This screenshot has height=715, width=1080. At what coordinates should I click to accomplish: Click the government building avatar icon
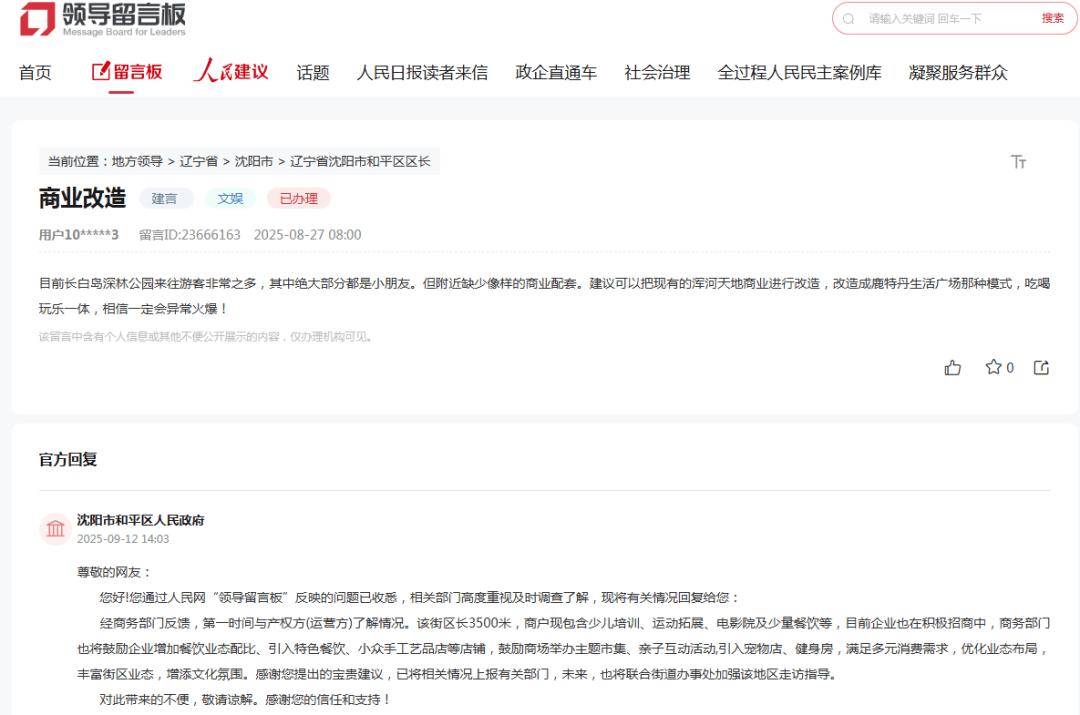click(55, 528)
